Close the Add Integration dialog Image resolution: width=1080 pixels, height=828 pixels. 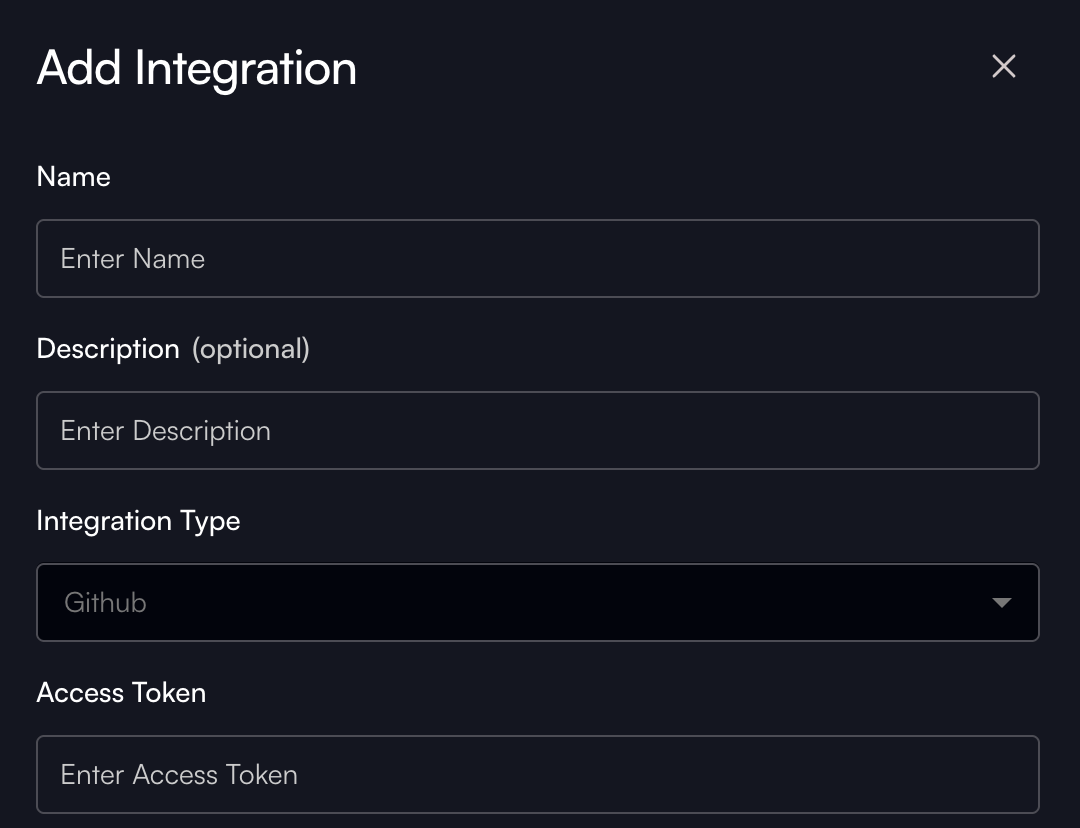[1003, 67]
